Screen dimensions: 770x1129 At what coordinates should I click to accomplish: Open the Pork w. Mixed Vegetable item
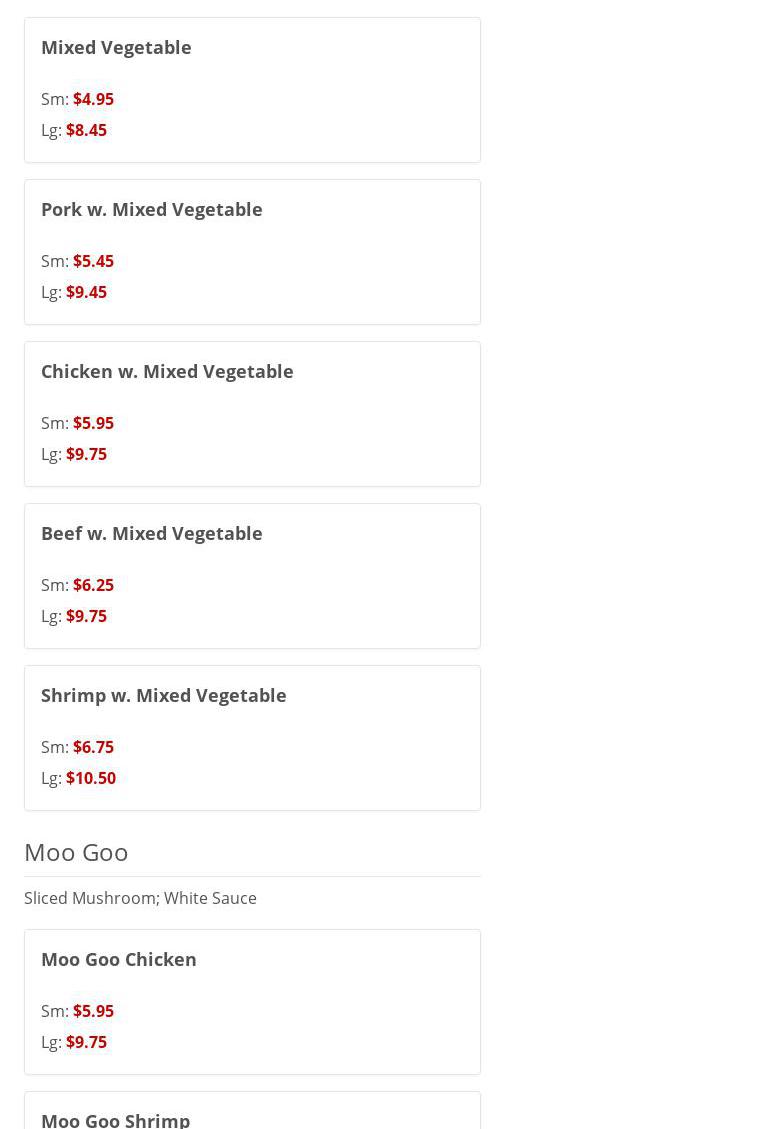pyautogui.click(x=151, y=209)
